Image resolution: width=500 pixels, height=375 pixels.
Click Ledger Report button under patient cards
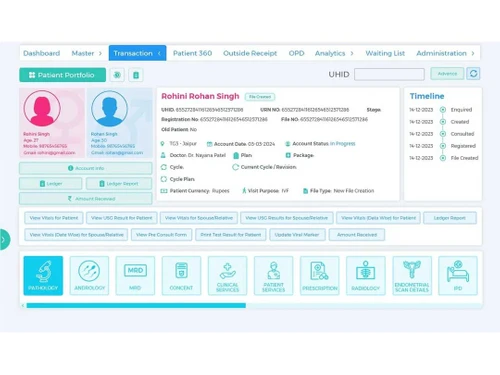pos(119,184)
